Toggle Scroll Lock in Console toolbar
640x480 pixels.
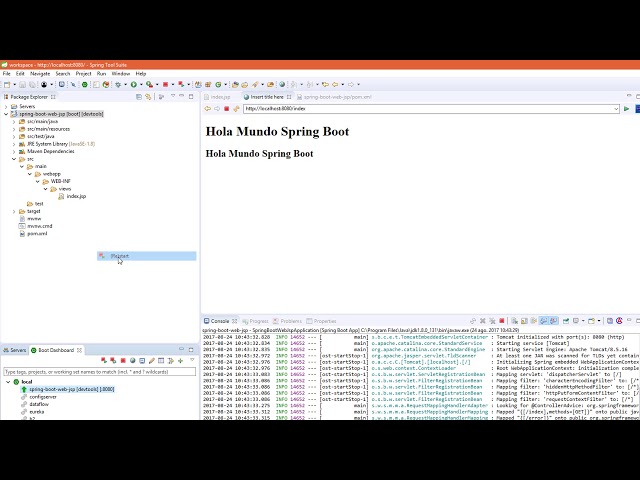tap(524, 321)
